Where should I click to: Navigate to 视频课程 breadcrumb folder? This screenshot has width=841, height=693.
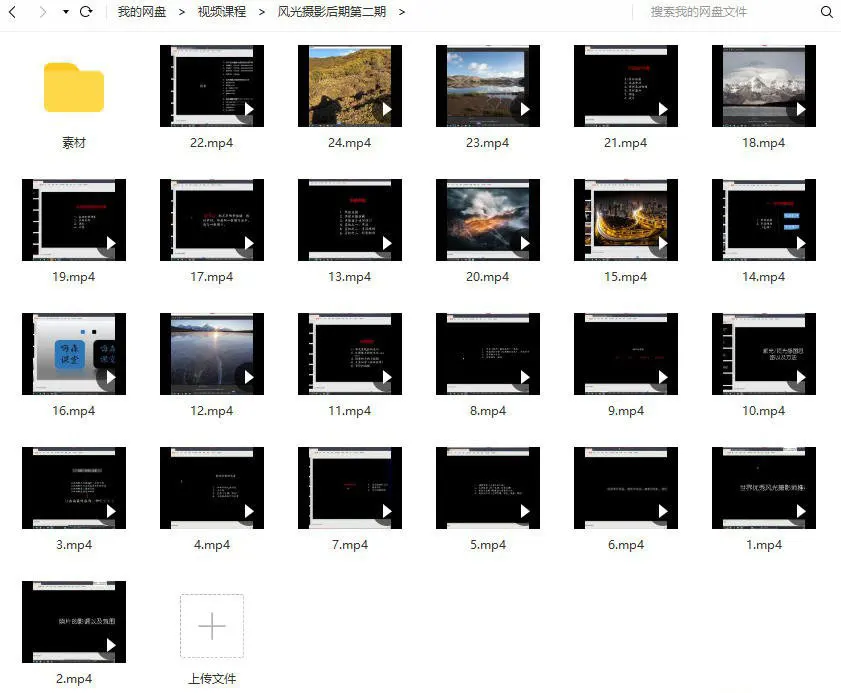221,12
